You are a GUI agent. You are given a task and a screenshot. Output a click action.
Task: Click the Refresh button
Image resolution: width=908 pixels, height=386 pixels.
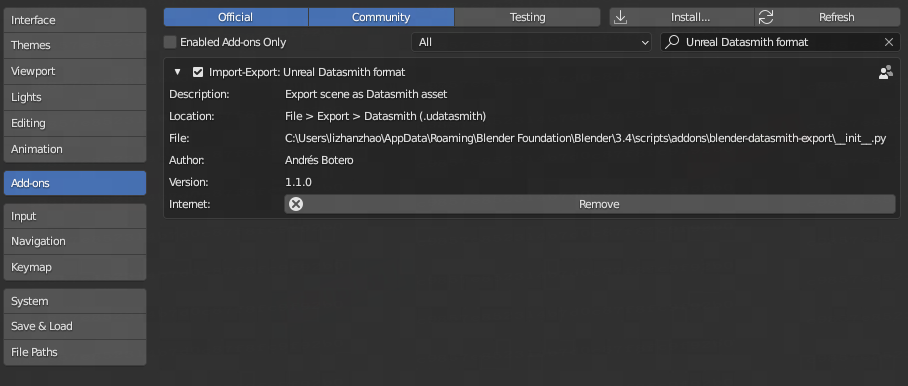pos(828,17)
